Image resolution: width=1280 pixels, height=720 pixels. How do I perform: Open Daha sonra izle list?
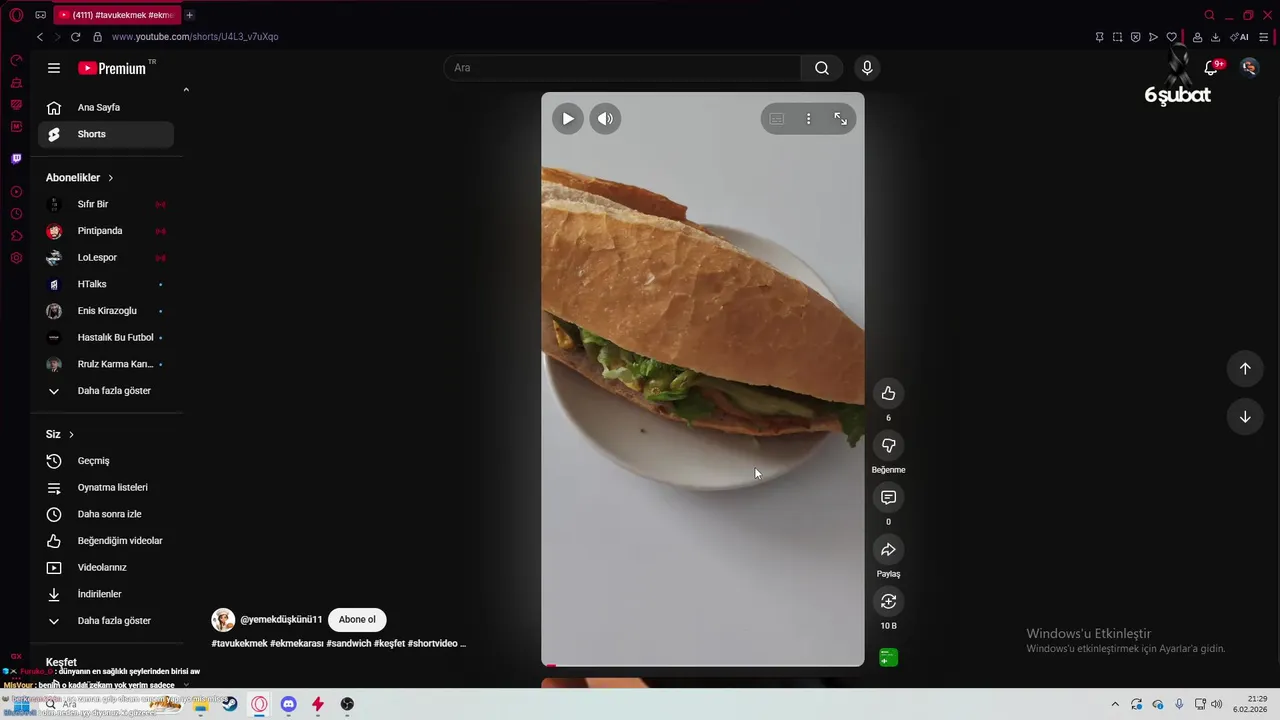106,514
